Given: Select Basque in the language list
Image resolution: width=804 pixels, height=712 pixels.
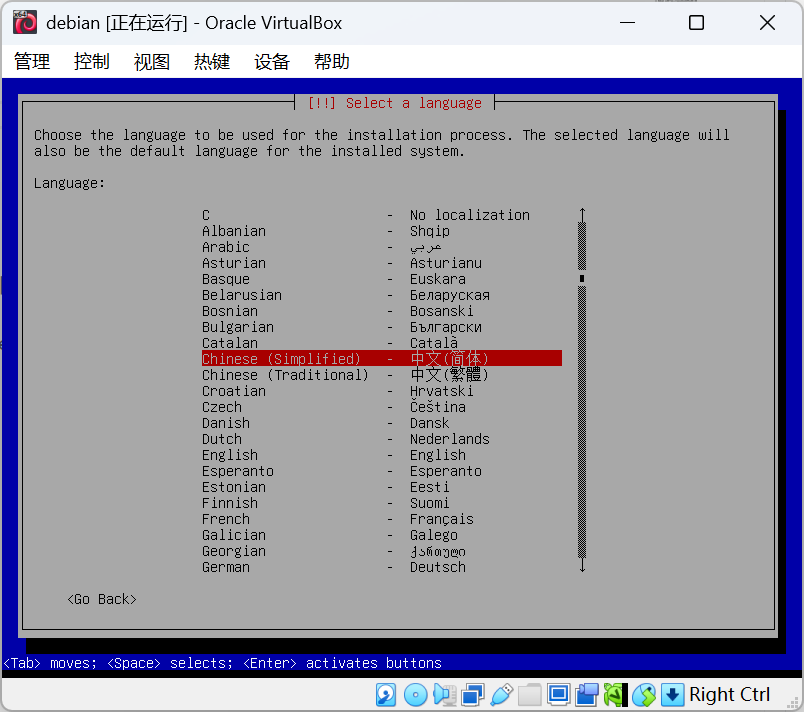Looking at the screenshot, I should pos(382,279).
